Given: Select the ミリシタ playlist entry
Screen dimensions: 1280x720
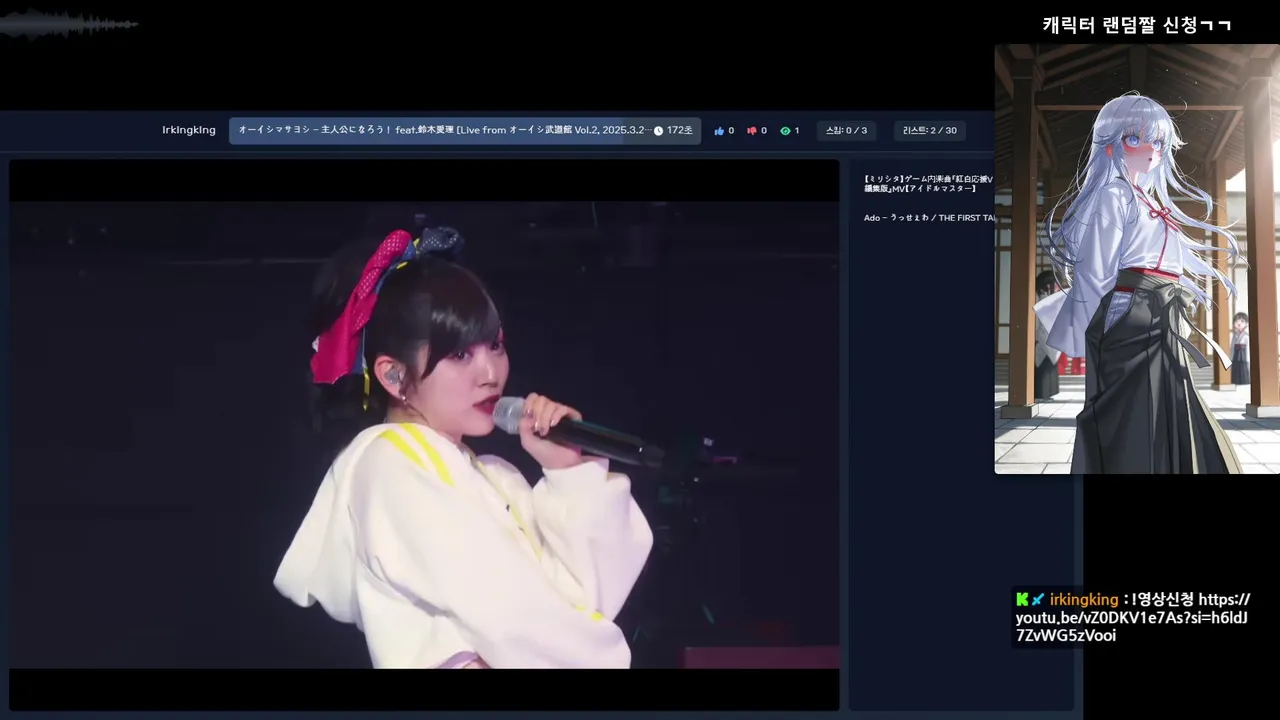Looking at the screenshot, I should 928,184.
